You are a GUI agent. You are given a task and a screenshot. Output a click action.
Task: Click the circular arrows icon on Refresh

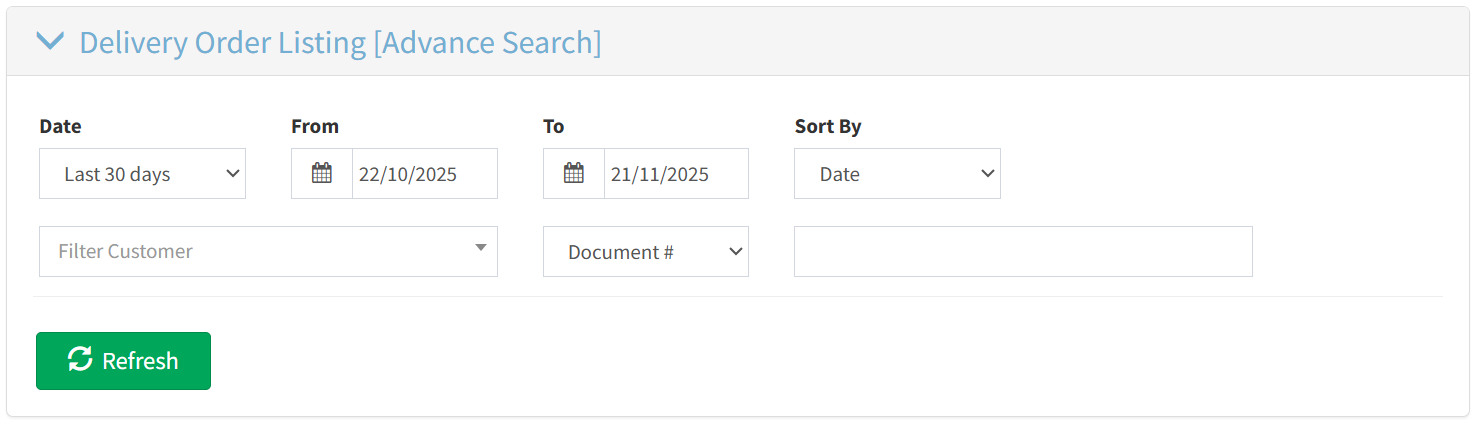(x=80, y=360)
